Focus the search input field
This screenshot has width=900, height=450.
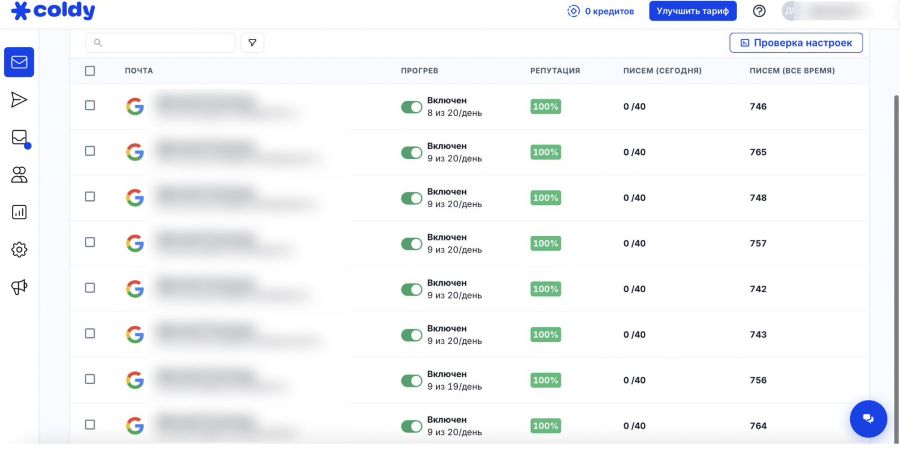[160, 42]
